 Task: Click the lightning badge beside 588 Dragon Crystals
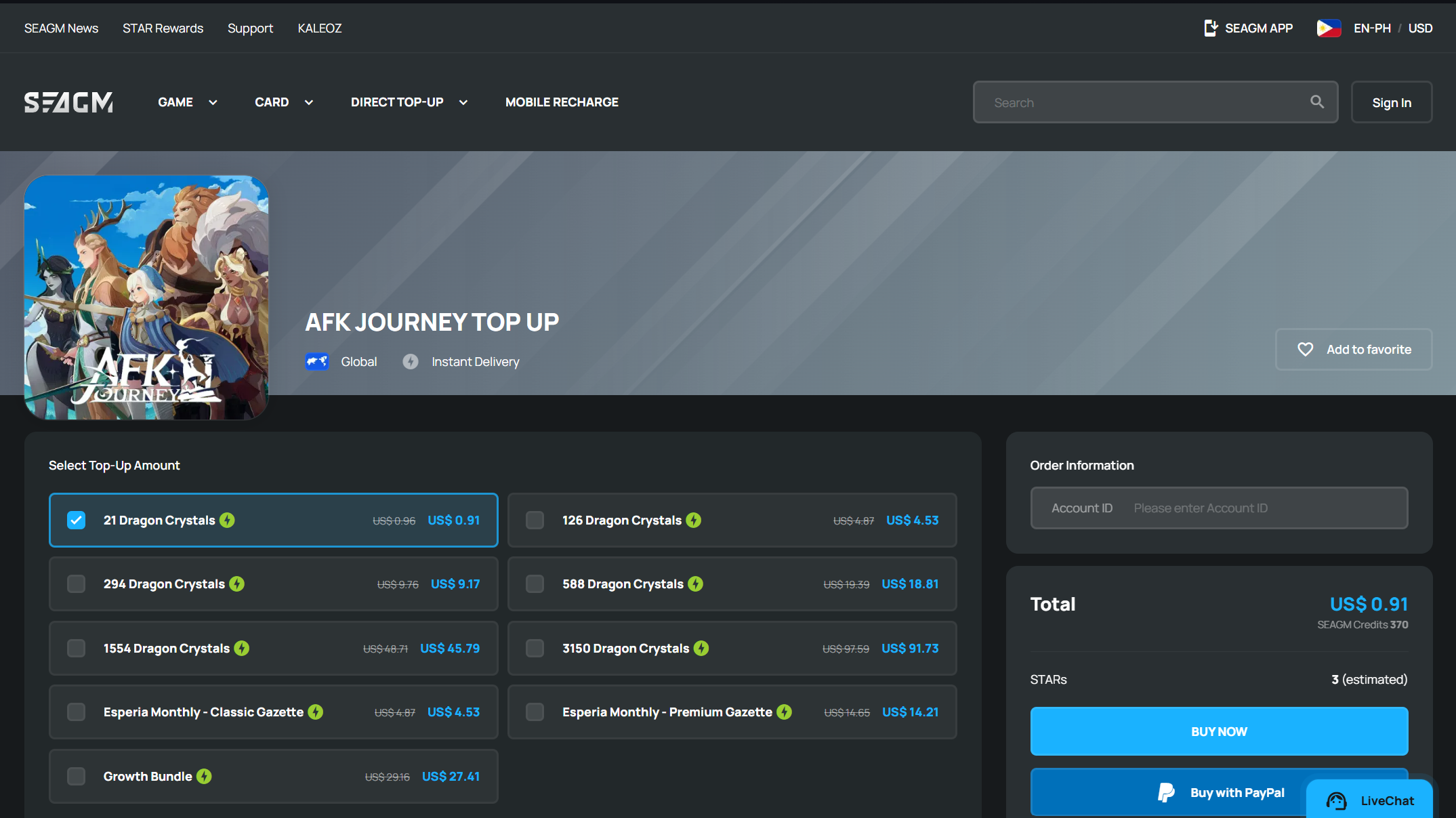tap(696, 584)
